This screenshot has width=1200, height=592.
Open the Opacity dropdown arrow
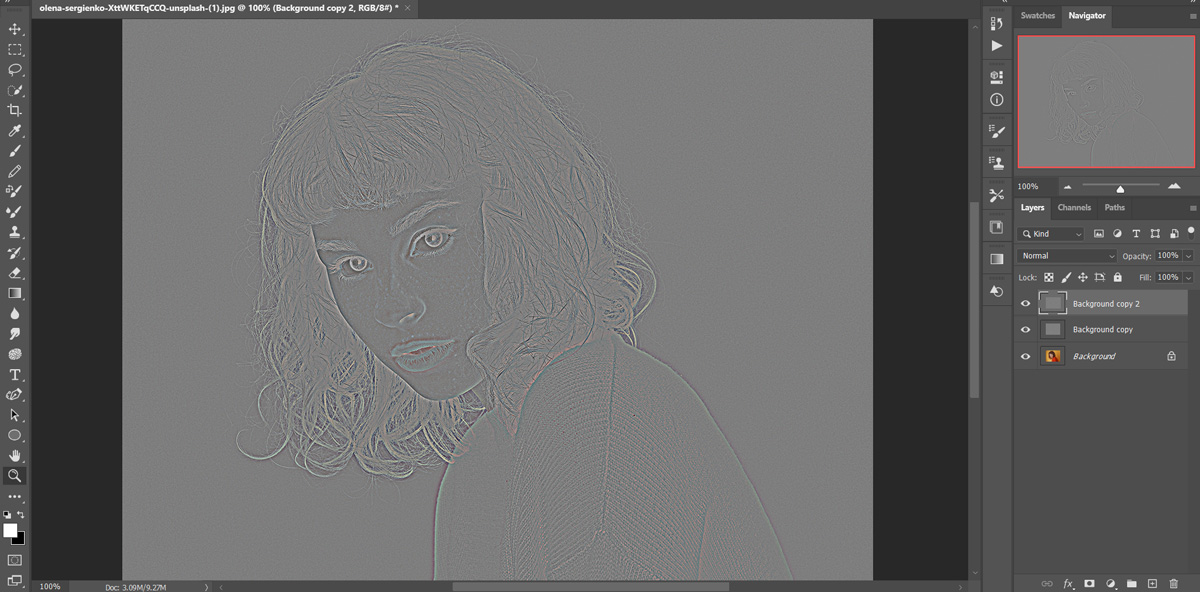[x=1190, y=255]
